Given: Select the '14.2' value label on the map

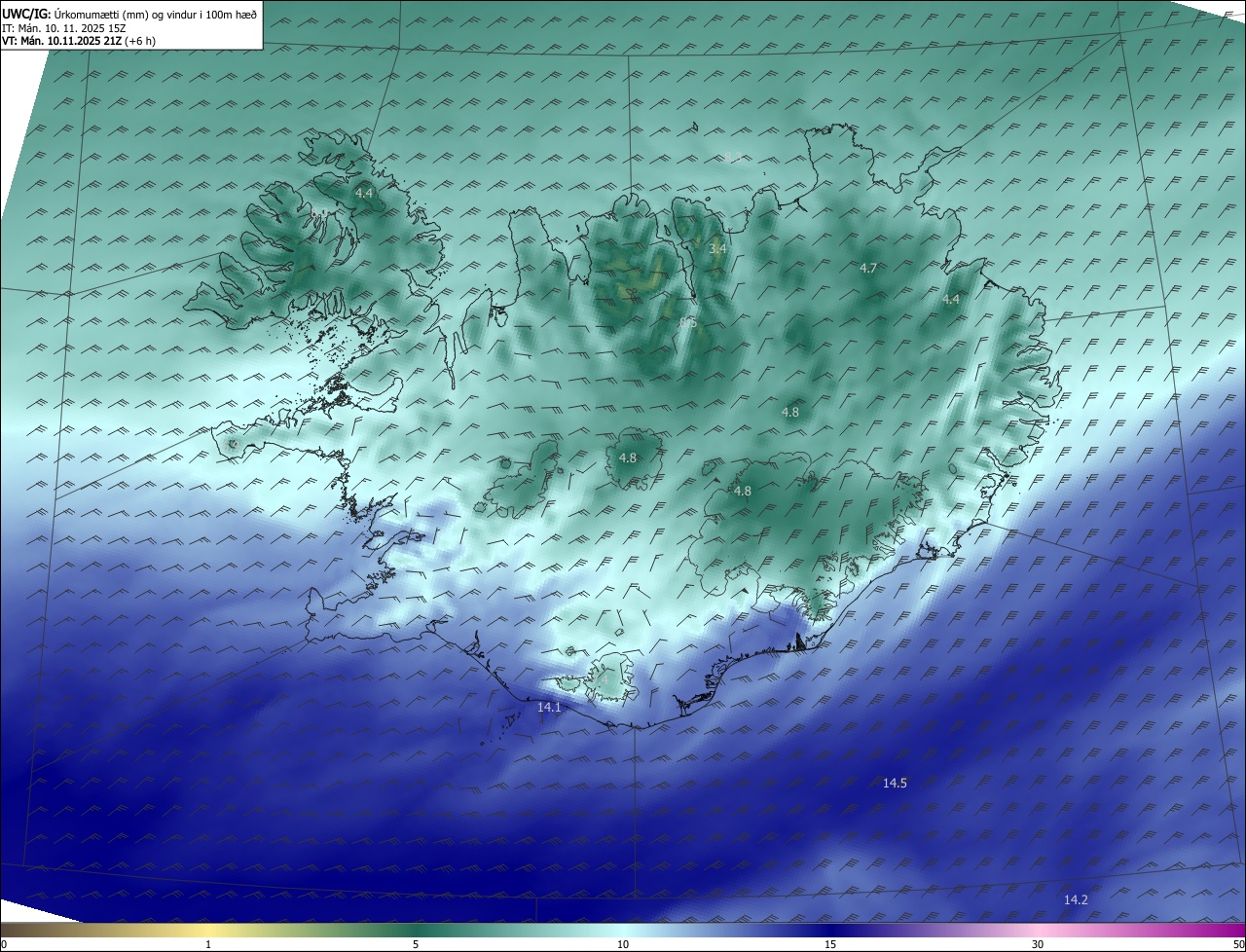Looking at the screenshot, I should pos(1076,900).
